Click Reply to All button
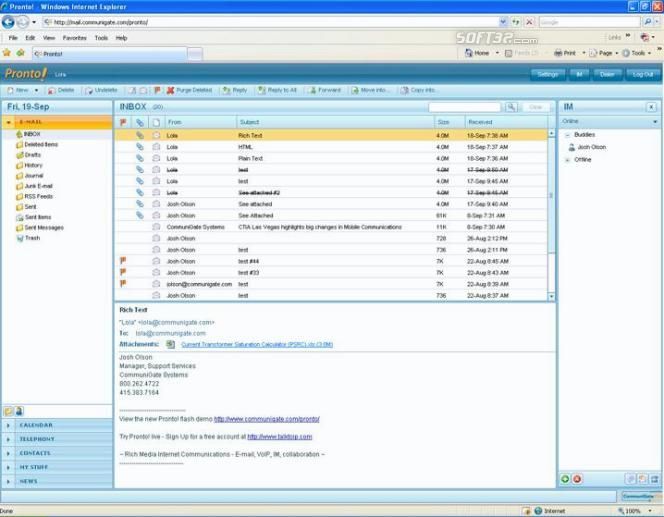This screenshot has width=664, height=517. pos(277,90)
